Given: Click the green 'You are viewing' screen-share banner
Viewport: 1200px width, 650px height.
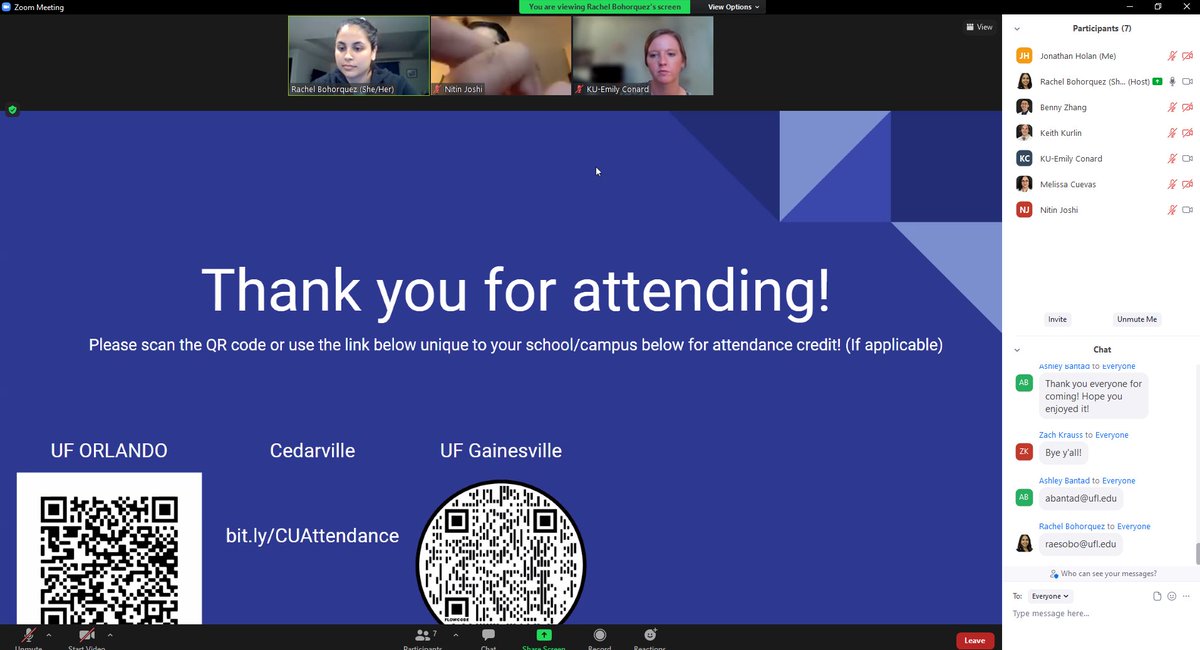Looking at the screenshot, I should (604, 7).
